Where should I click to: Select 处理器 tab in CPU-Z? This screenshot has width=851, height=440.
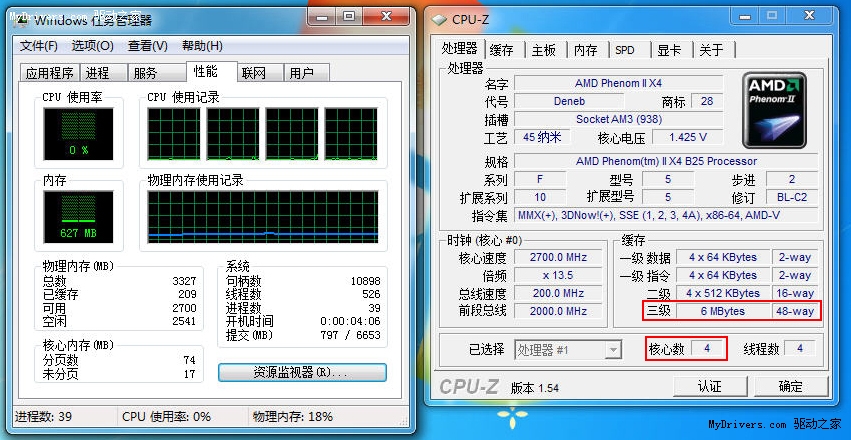[x=459, y=48]
